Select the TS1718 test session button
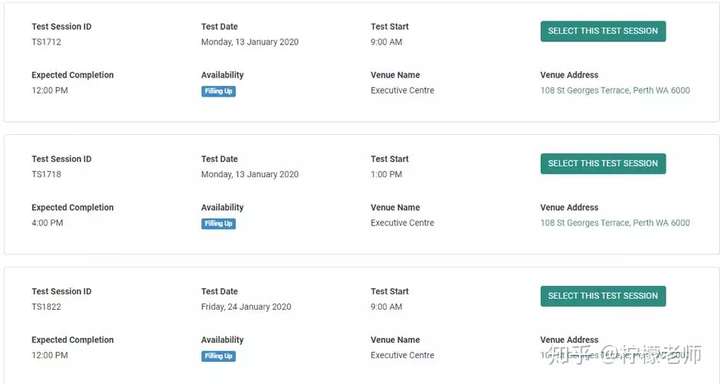The width and height of the screenshot is (720, 384). [x=603, y=164]
